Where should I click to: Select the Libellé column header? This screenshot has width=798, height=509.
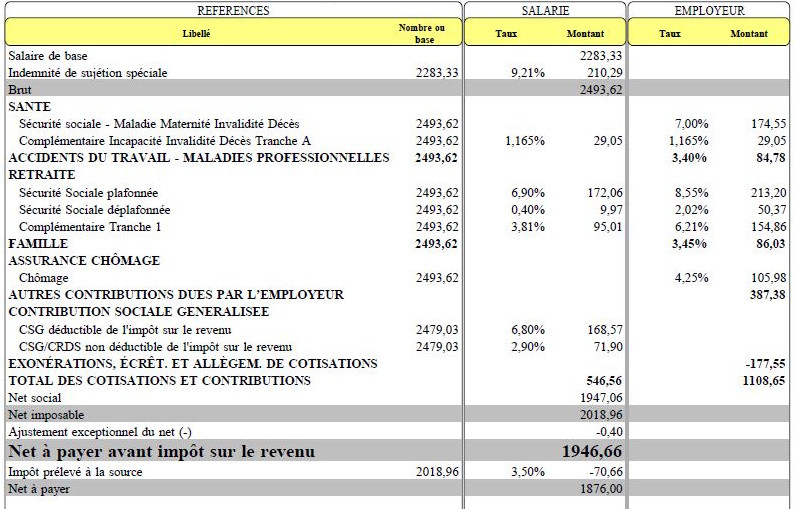[x=197, y=34]
